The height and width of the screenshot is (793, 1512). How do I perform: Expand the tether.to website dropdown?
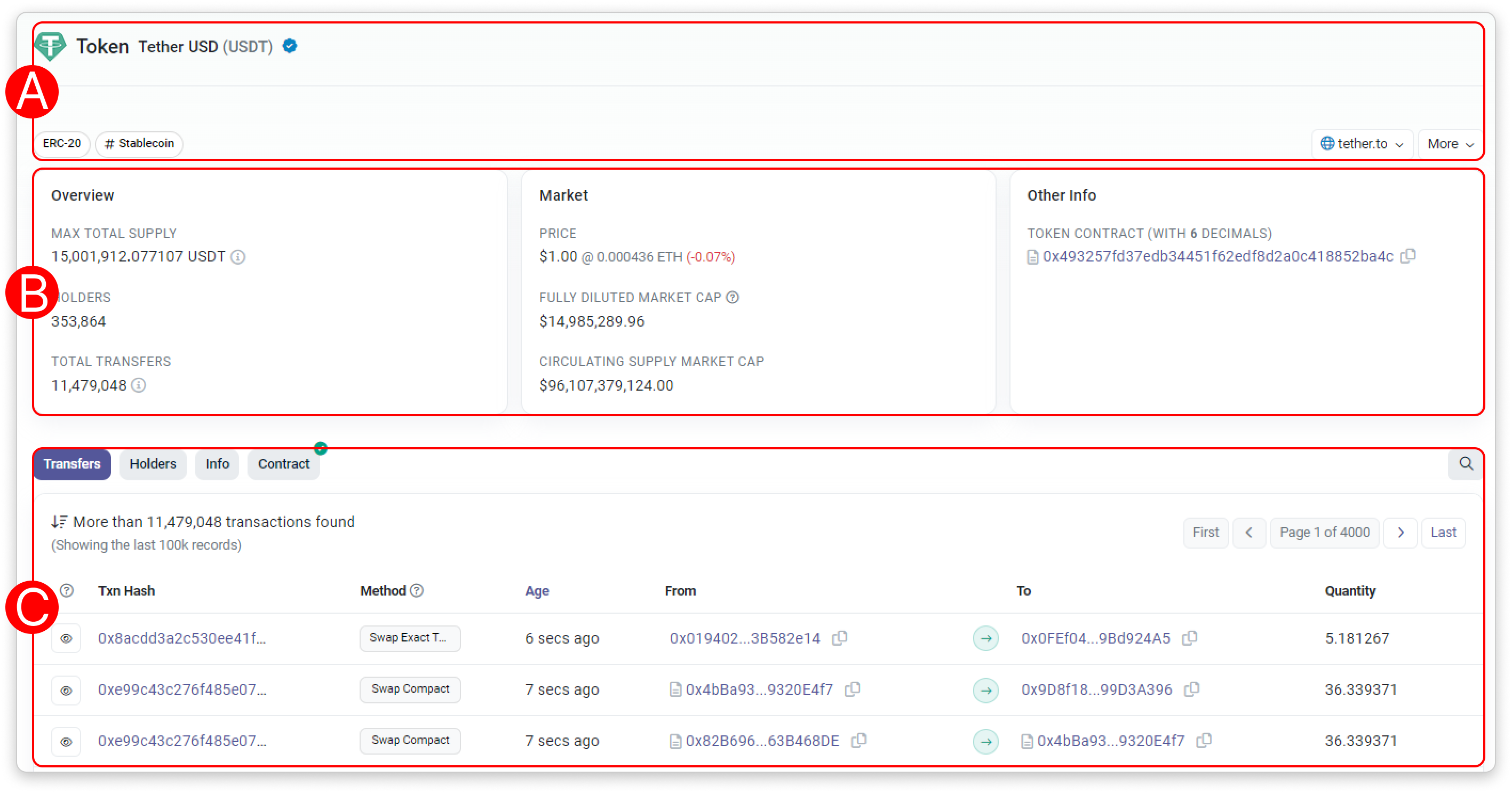1362,144
